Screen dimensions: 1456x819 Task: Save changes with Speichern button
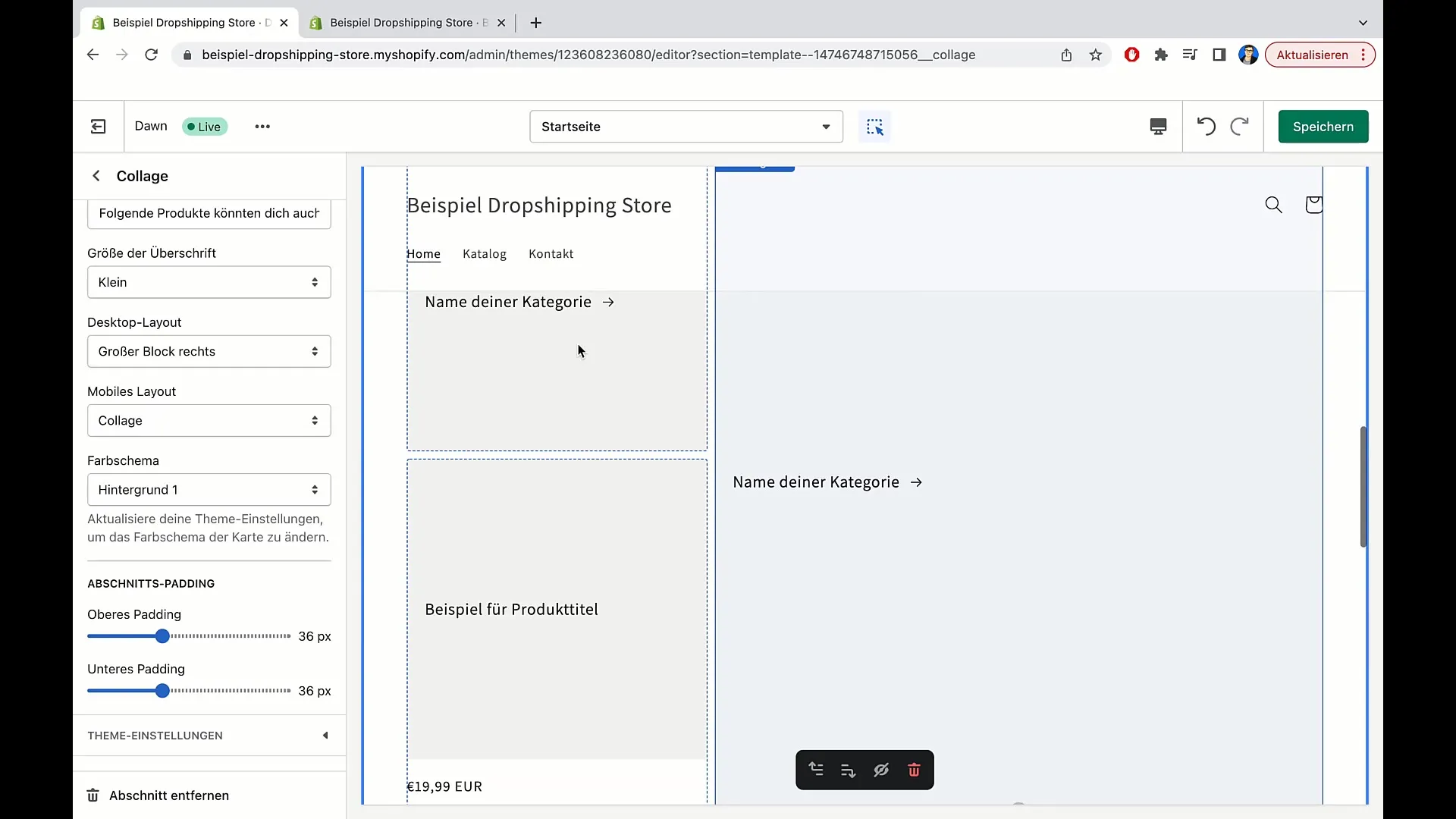click(x=1323, y=127)
